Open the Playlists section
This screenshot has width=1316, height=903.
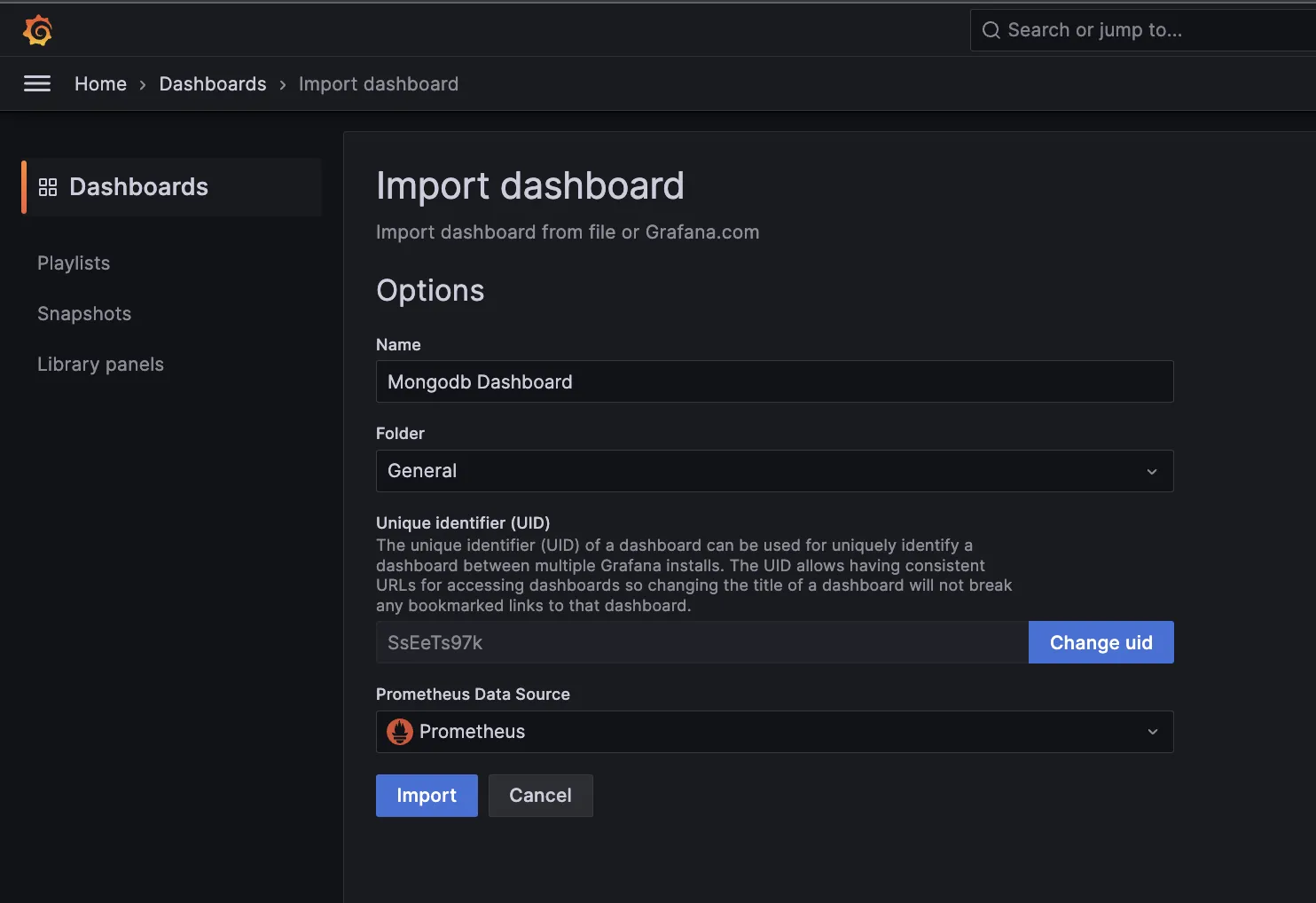click(74, 263)
